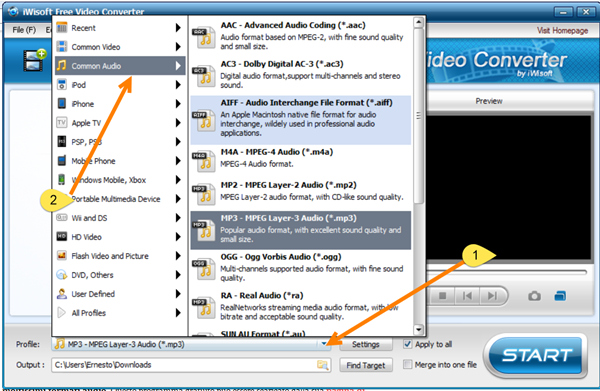Expand the HD Video submenu arrow
This screenshot has height=391, width=600.
coord(178,236)
